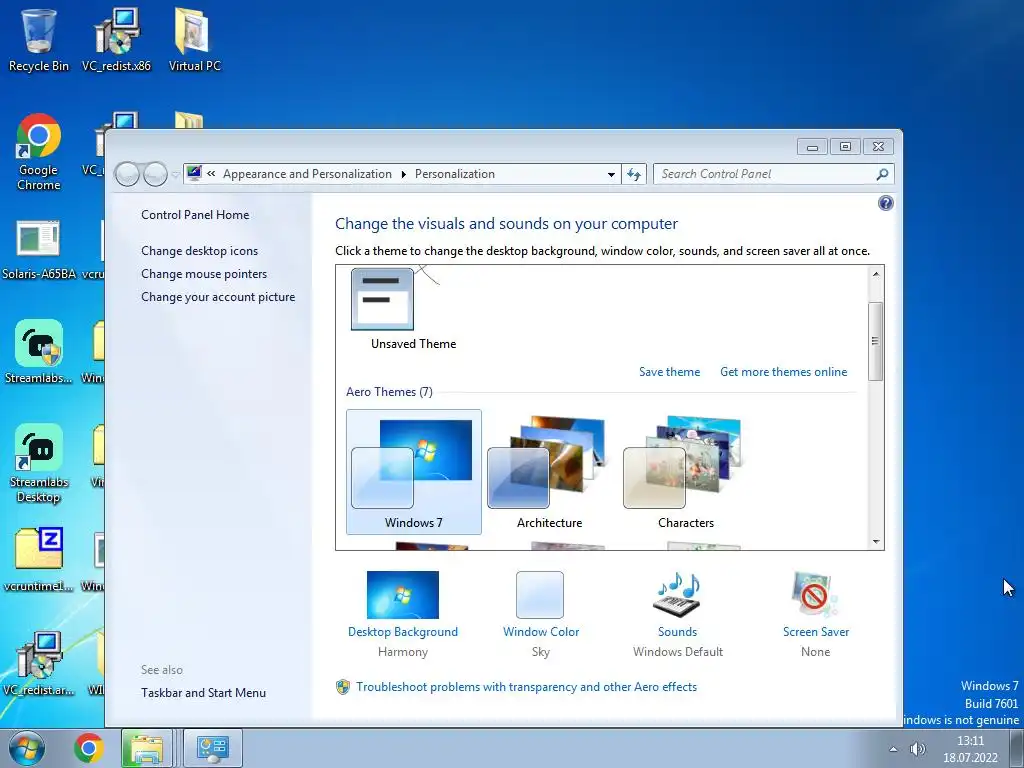Click Troubleshoot problems with transparency link
Image resolution: width=1024 pixels, height=768 pixels.
(526, 687)
